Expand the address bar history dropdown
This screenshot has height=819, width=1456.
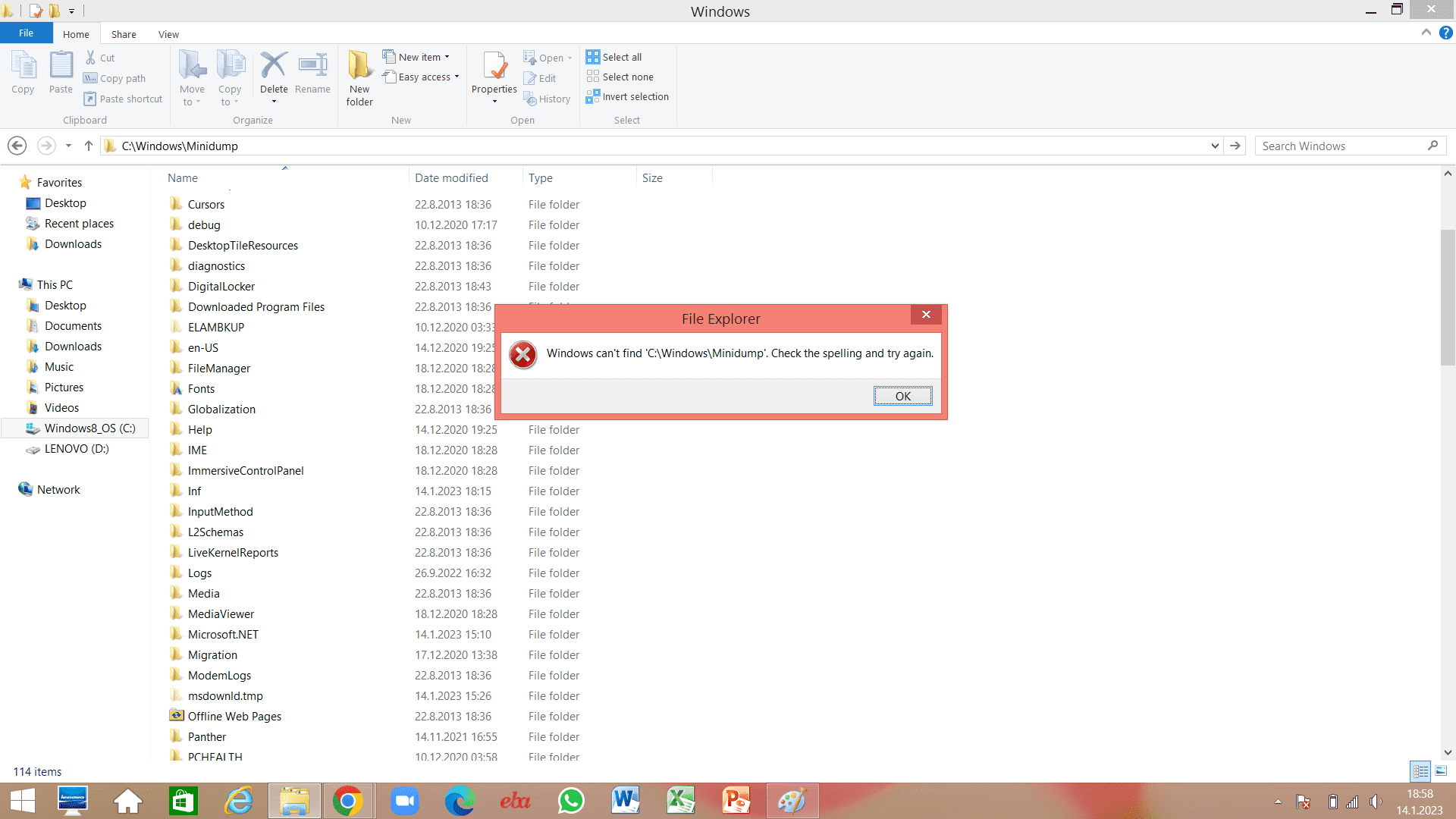(x=1215, y=146)
